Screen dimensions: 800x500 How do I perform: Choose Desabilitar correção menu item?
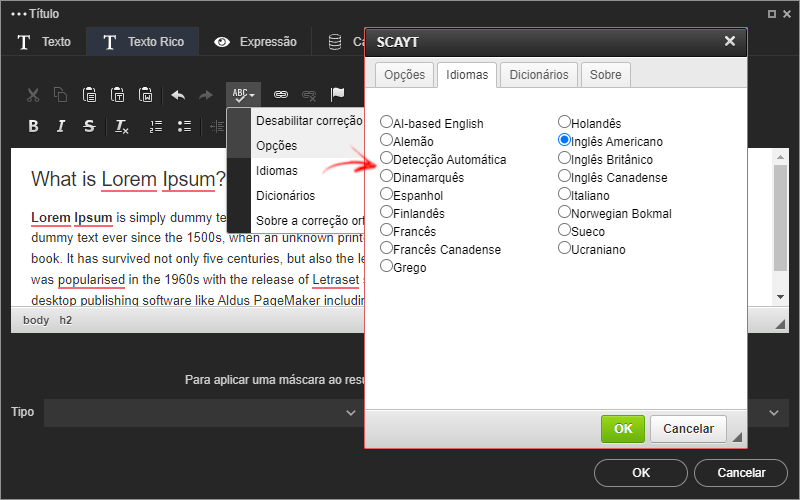tap(308, 121)
